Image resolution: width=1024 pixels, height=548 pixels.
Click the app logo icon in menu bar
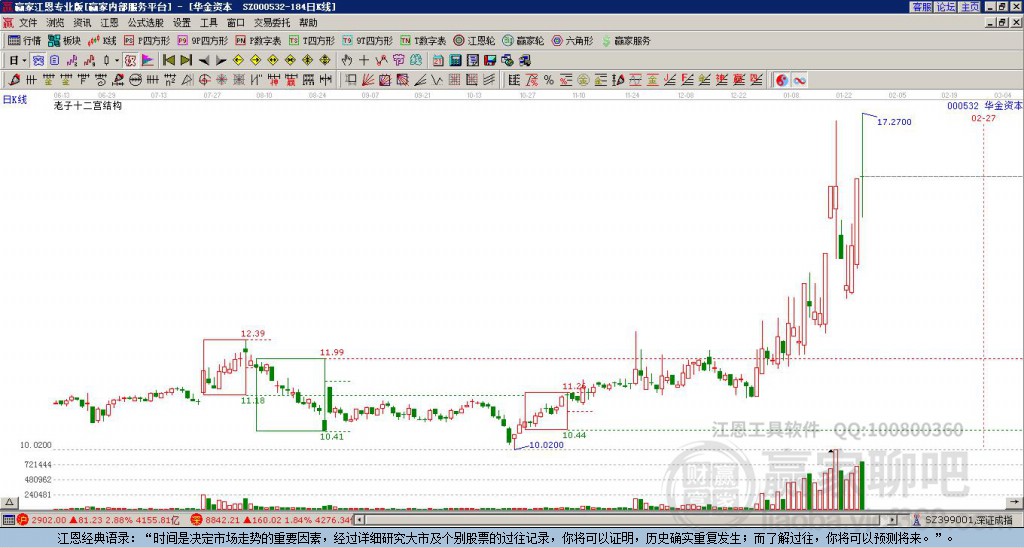[8, 23]
